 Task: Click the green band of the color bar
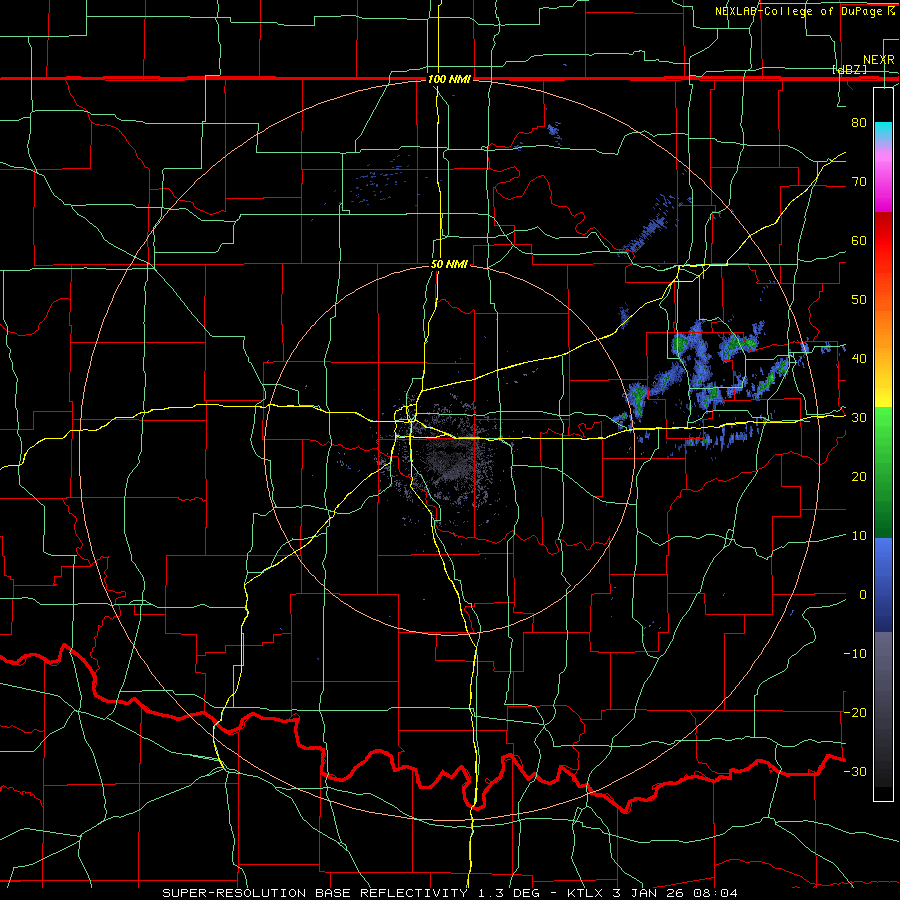pyautogui.click(x=883, y=472)
